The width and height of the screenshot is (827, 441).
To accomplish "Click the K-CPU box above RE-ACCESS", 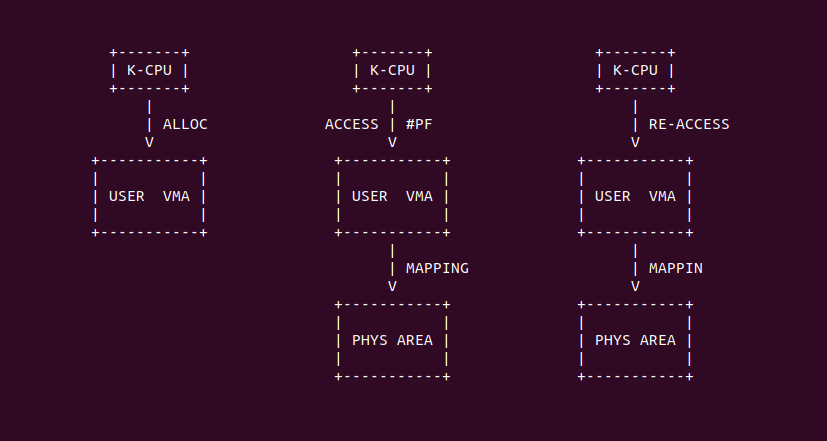I will pos(635,70).
